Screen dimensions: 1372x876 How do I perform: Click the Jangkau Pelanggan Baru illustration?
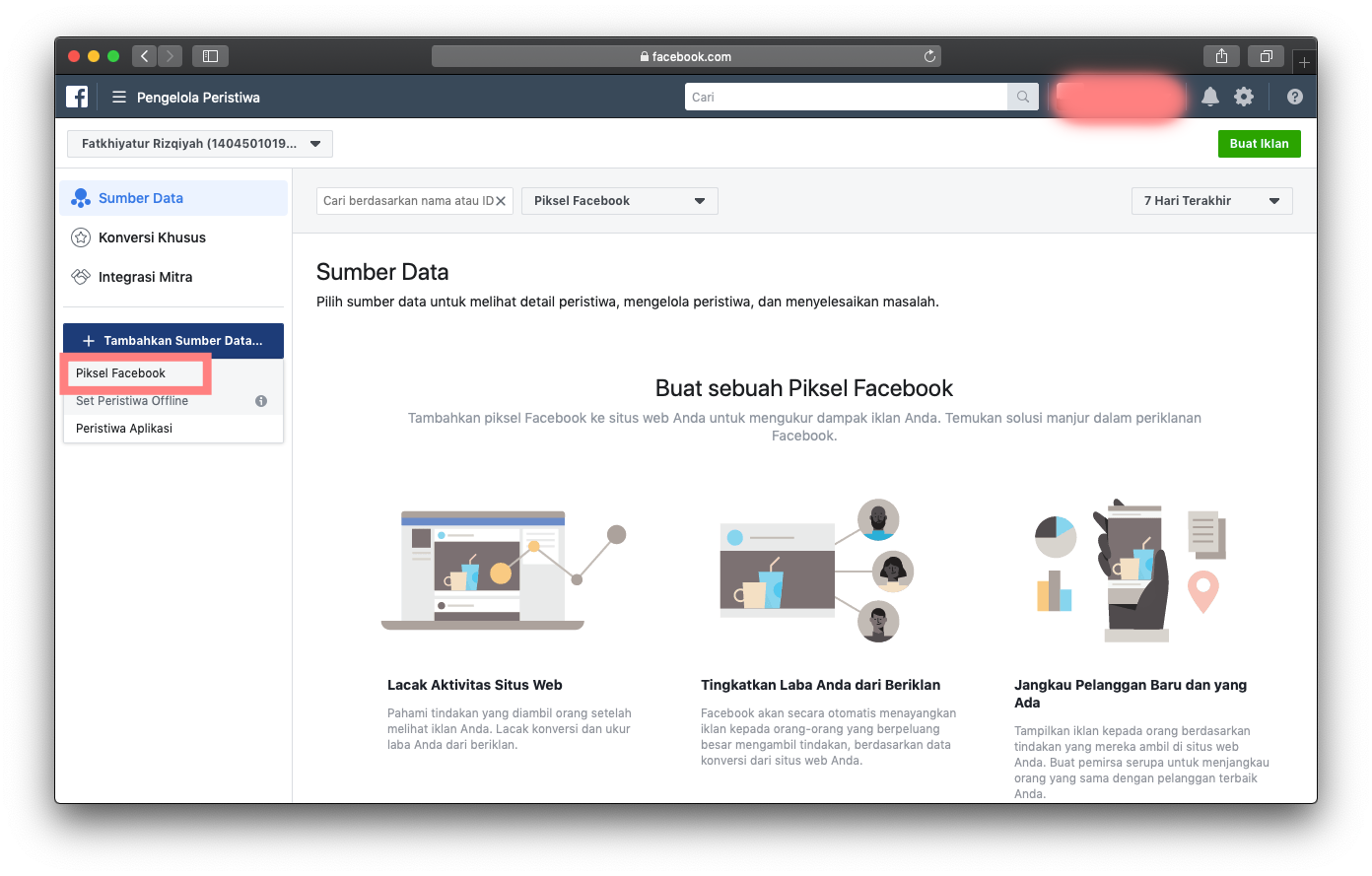tap(1130, 571)
